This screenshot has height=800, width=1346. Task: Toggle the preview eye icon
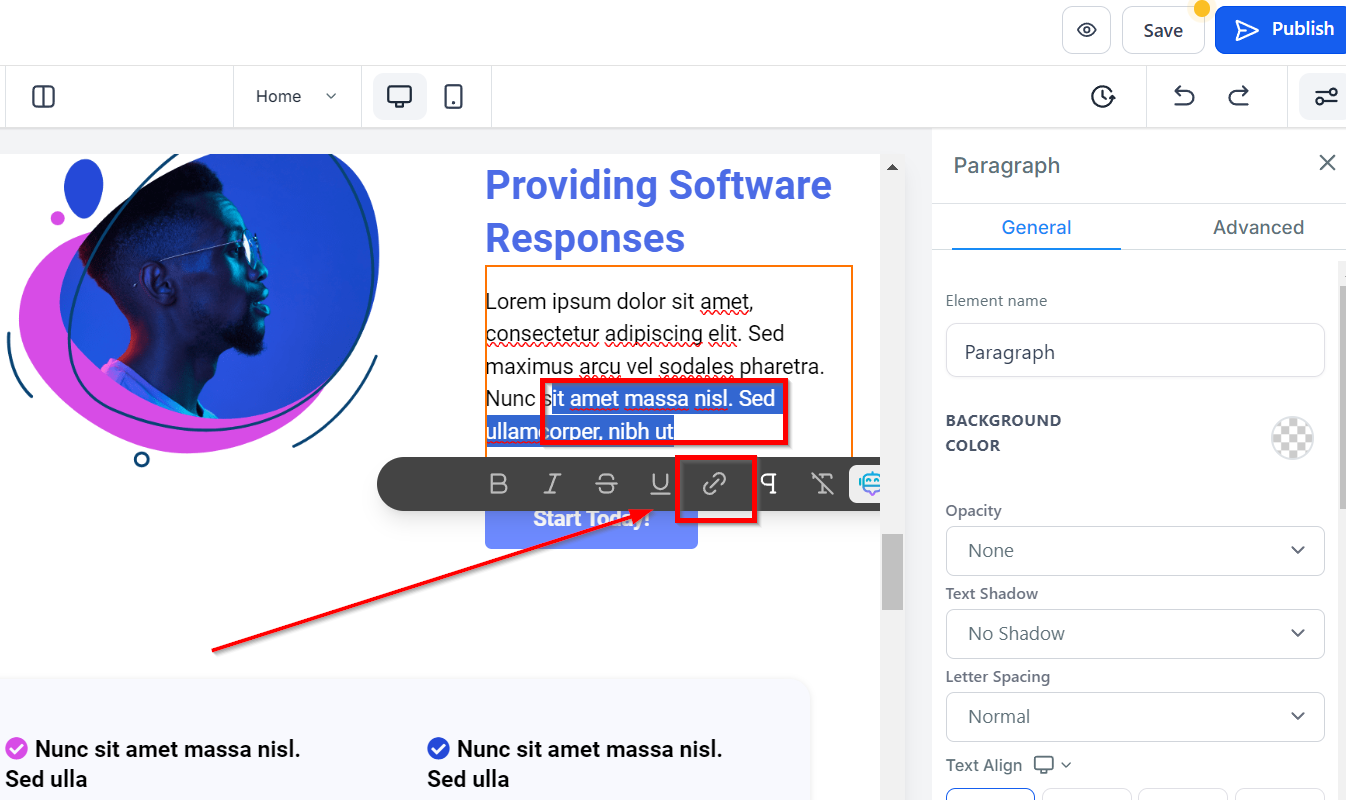[1087, 30]
